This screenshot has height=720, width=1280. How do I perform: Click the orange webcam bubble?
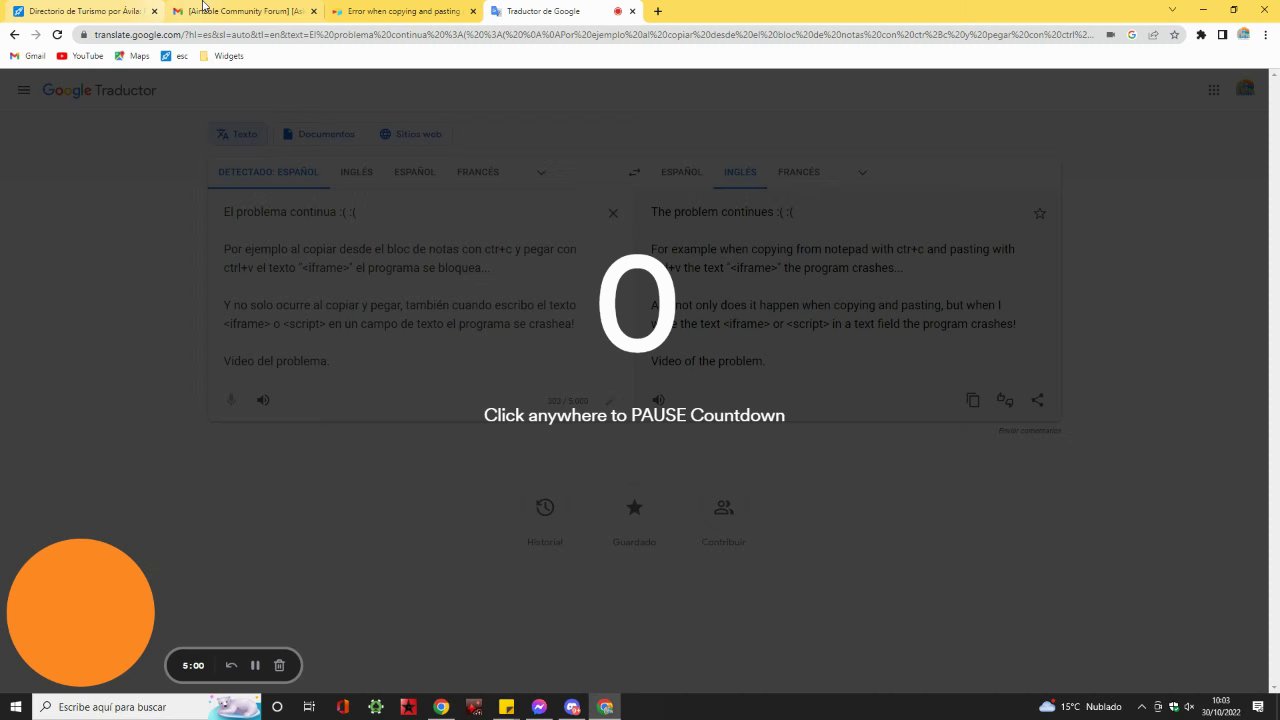tap(81, 613)
